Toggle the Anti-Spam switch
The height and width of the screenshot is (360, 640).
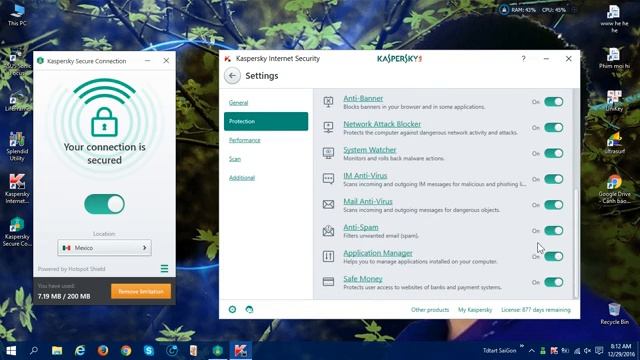click(553, 231)
